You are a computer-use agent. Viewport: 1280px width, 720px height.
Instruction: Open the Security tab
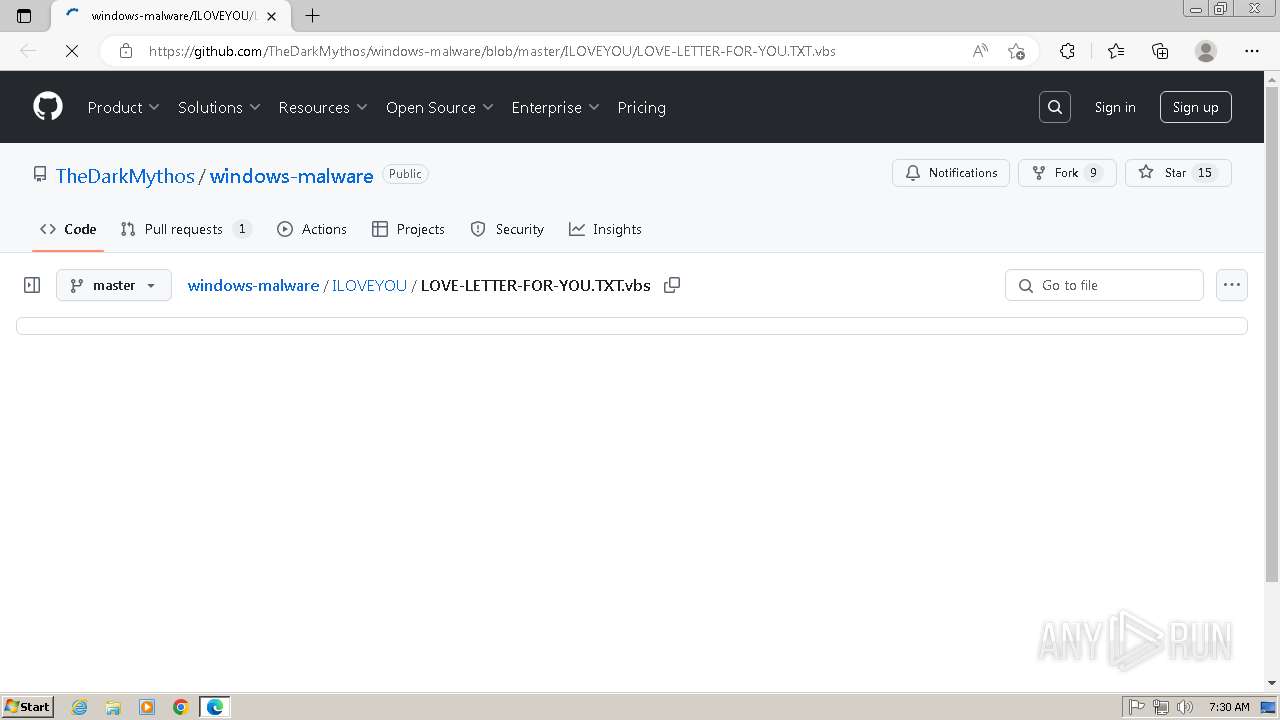(x=507, y=229)
